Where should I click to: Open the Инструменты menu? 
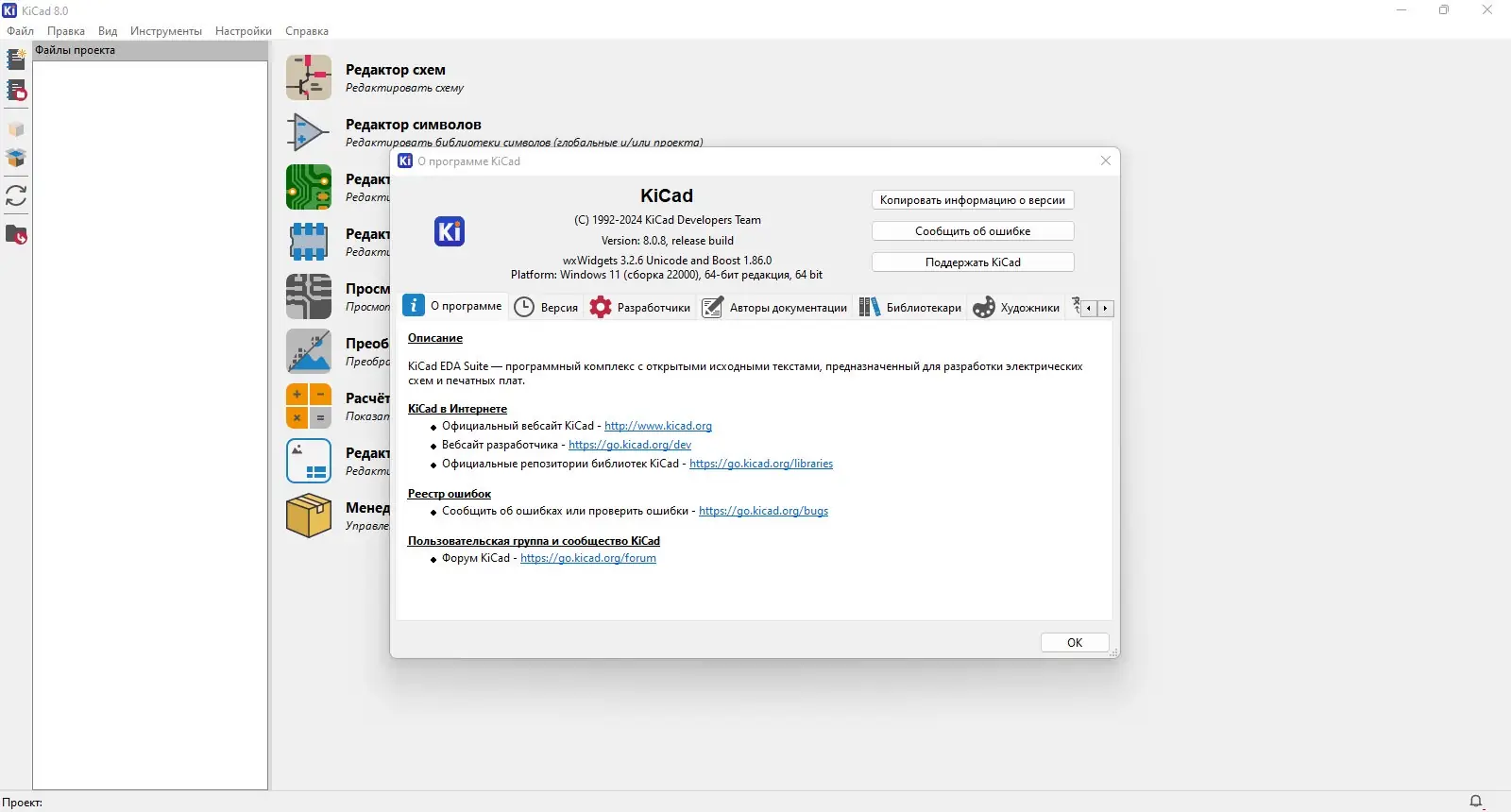(x=166, y=31)
